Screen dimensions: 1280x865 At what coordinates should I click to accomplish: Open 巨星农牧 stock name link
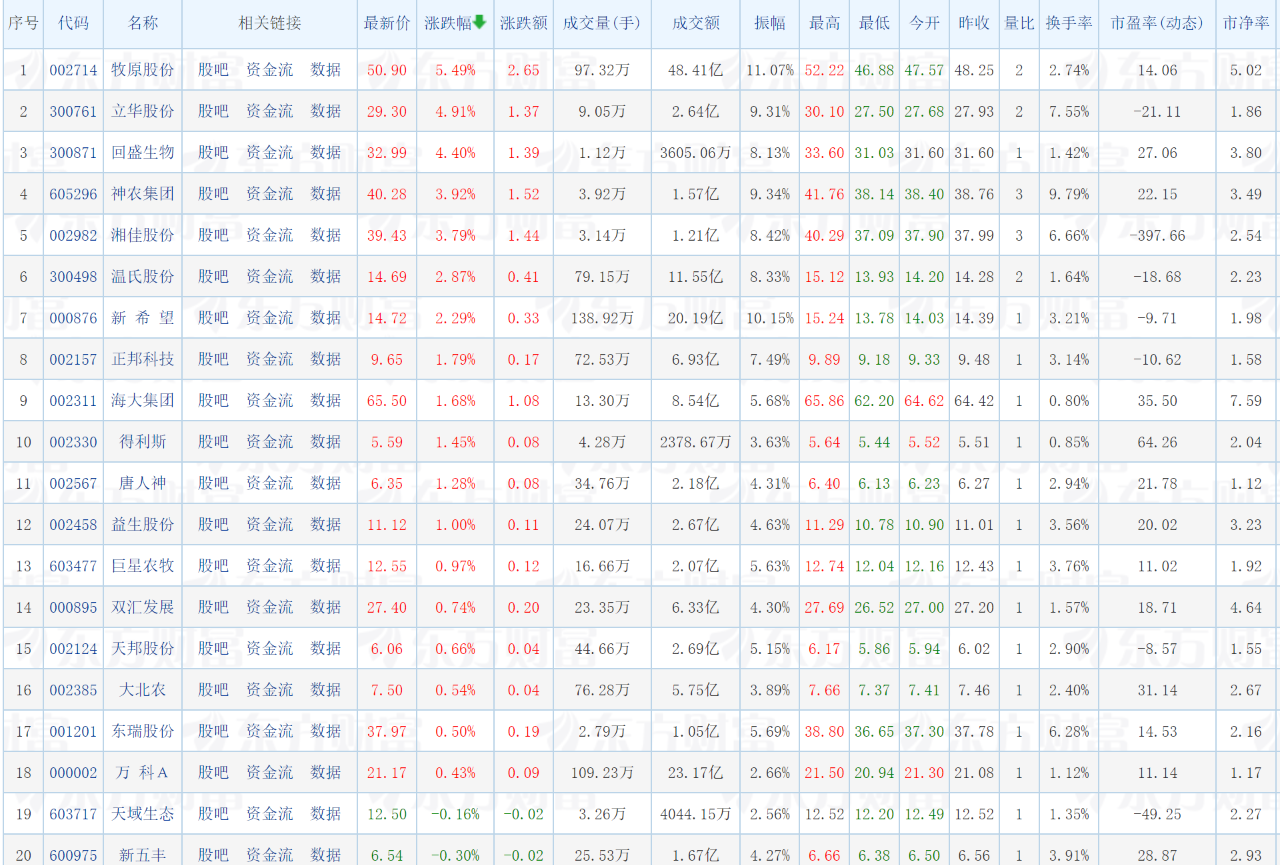143,566
